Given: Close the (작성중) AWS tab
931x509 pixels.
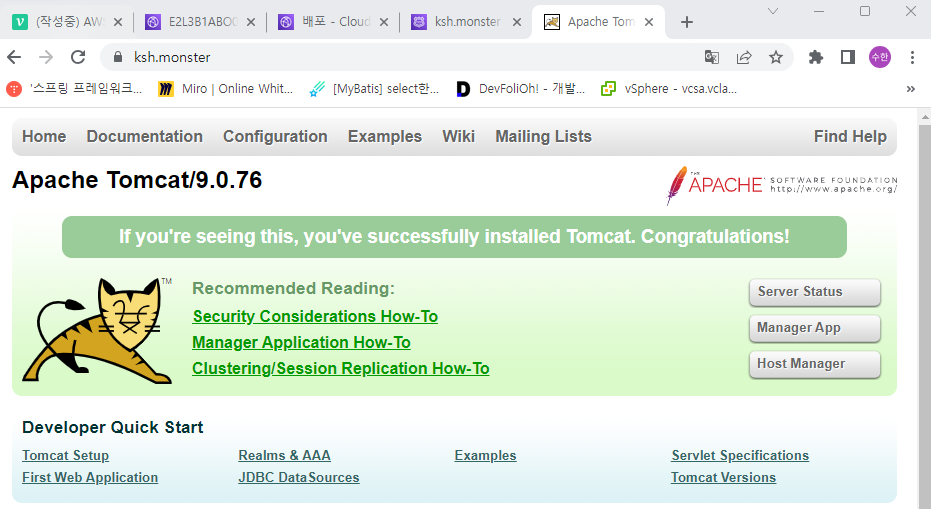Looking at the screenshot, I should (x=118, y=22).
